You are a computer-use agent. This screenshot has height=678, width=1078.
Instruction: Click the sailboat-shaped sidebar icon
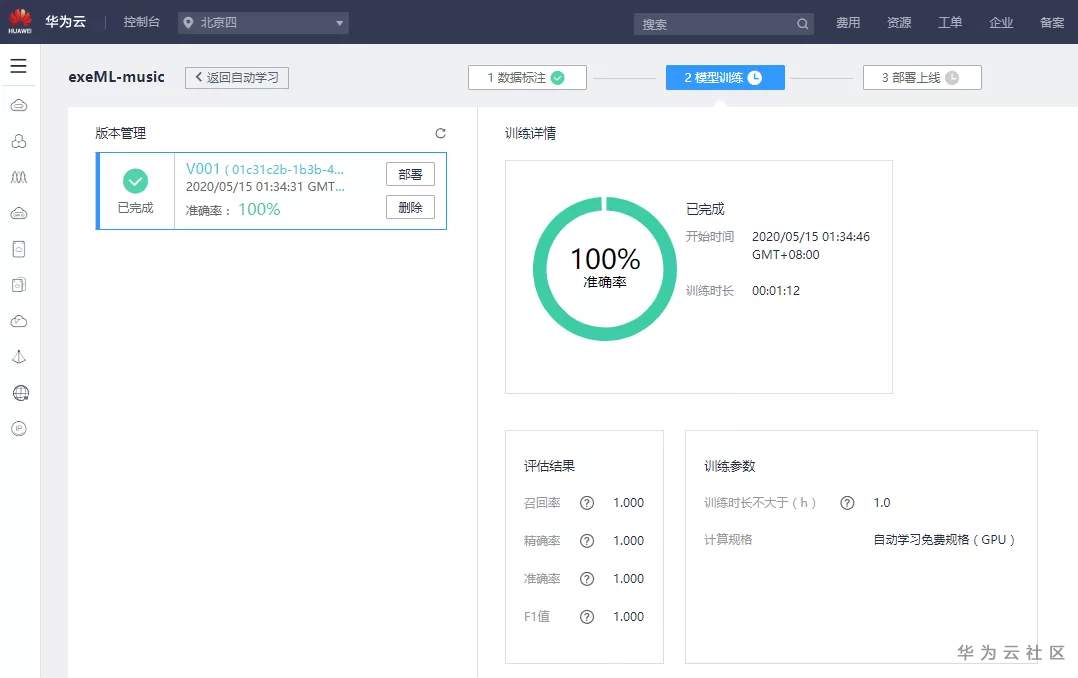point(19,357)
